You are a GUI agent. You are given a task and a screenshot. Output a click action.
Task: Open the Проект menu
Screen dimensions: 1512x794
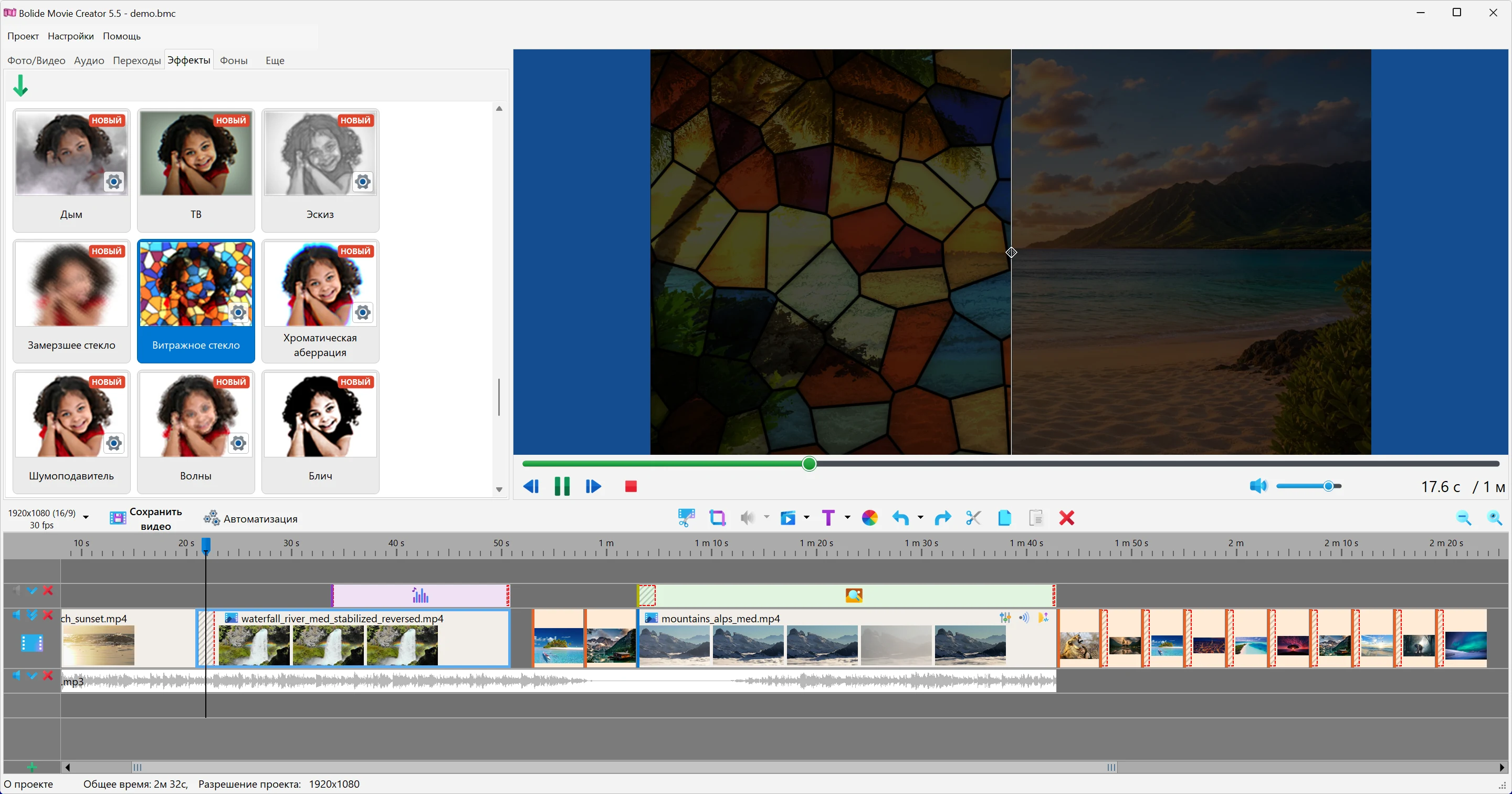(x=23, y=36)
